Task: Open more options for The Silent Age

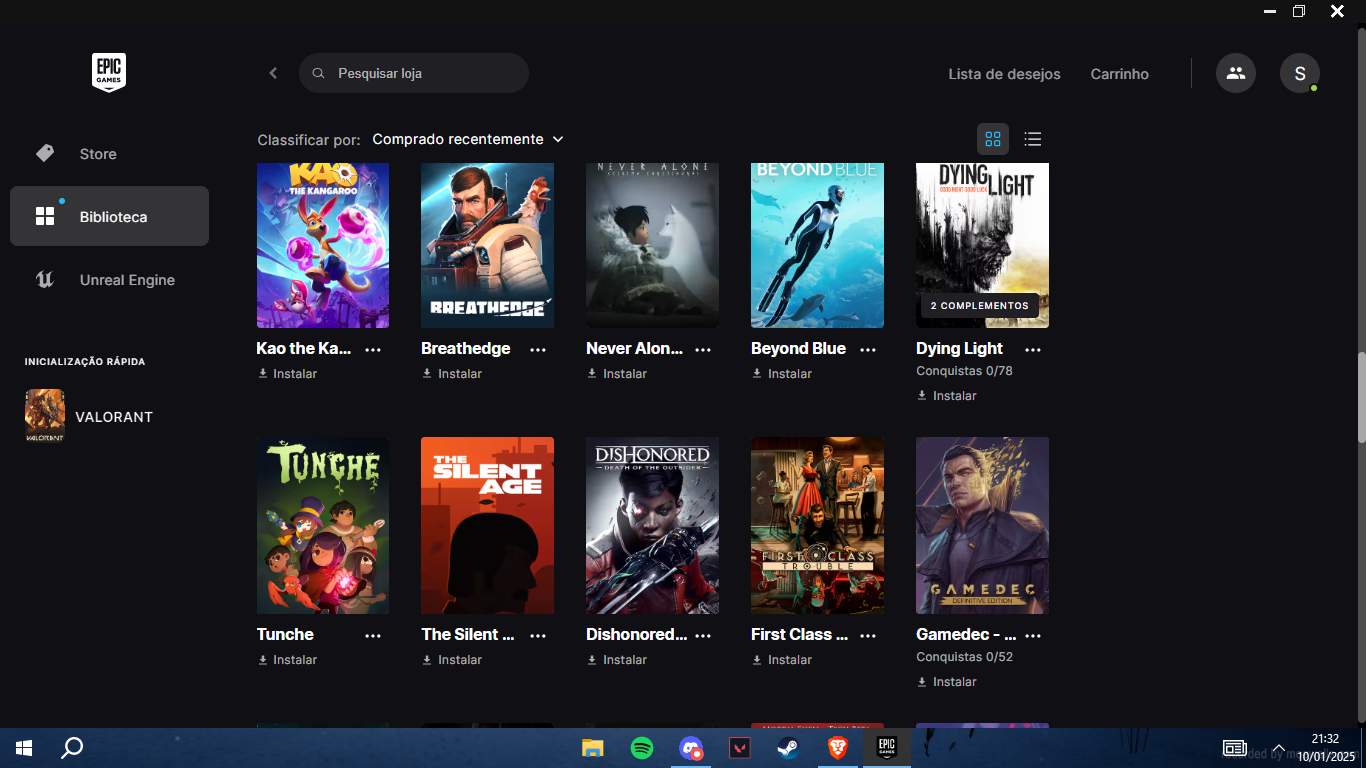Action: [538, 635]
